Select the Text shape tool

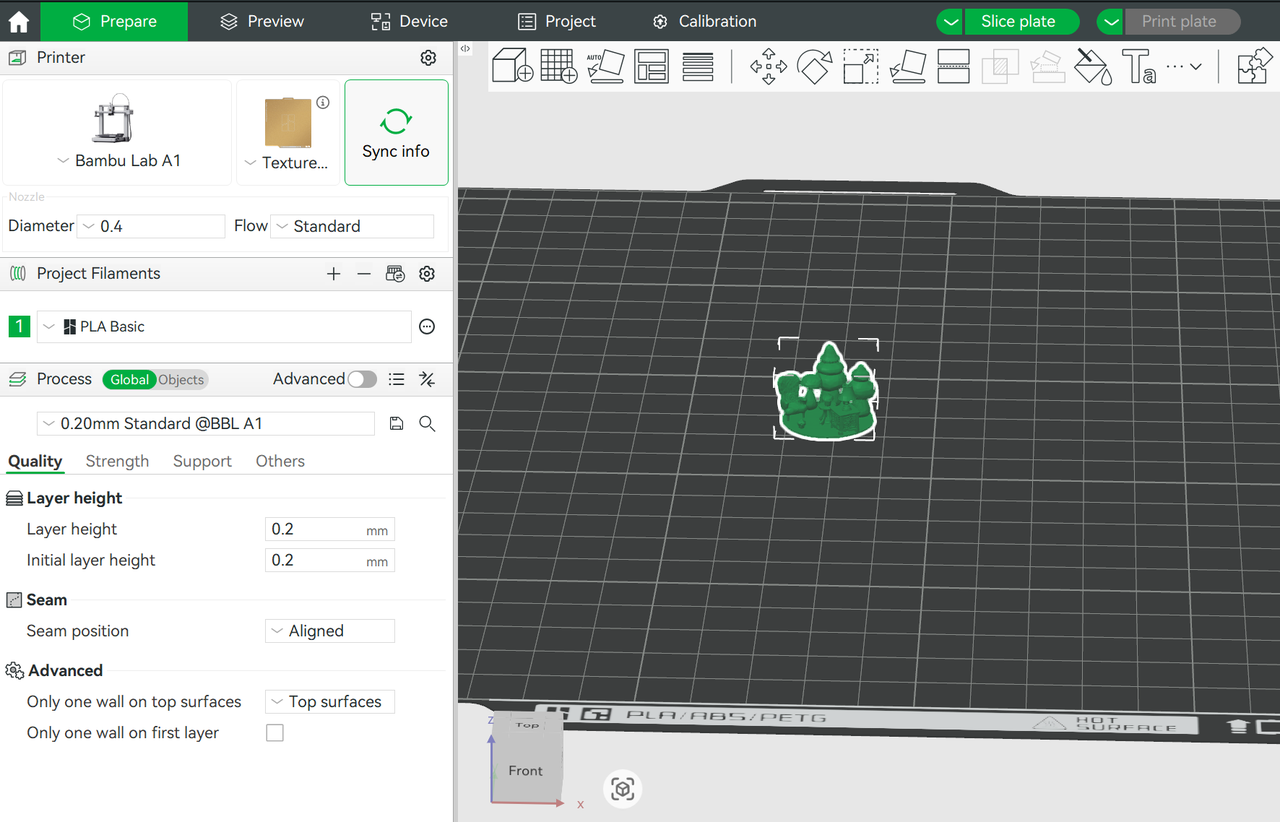point(1139,67)
